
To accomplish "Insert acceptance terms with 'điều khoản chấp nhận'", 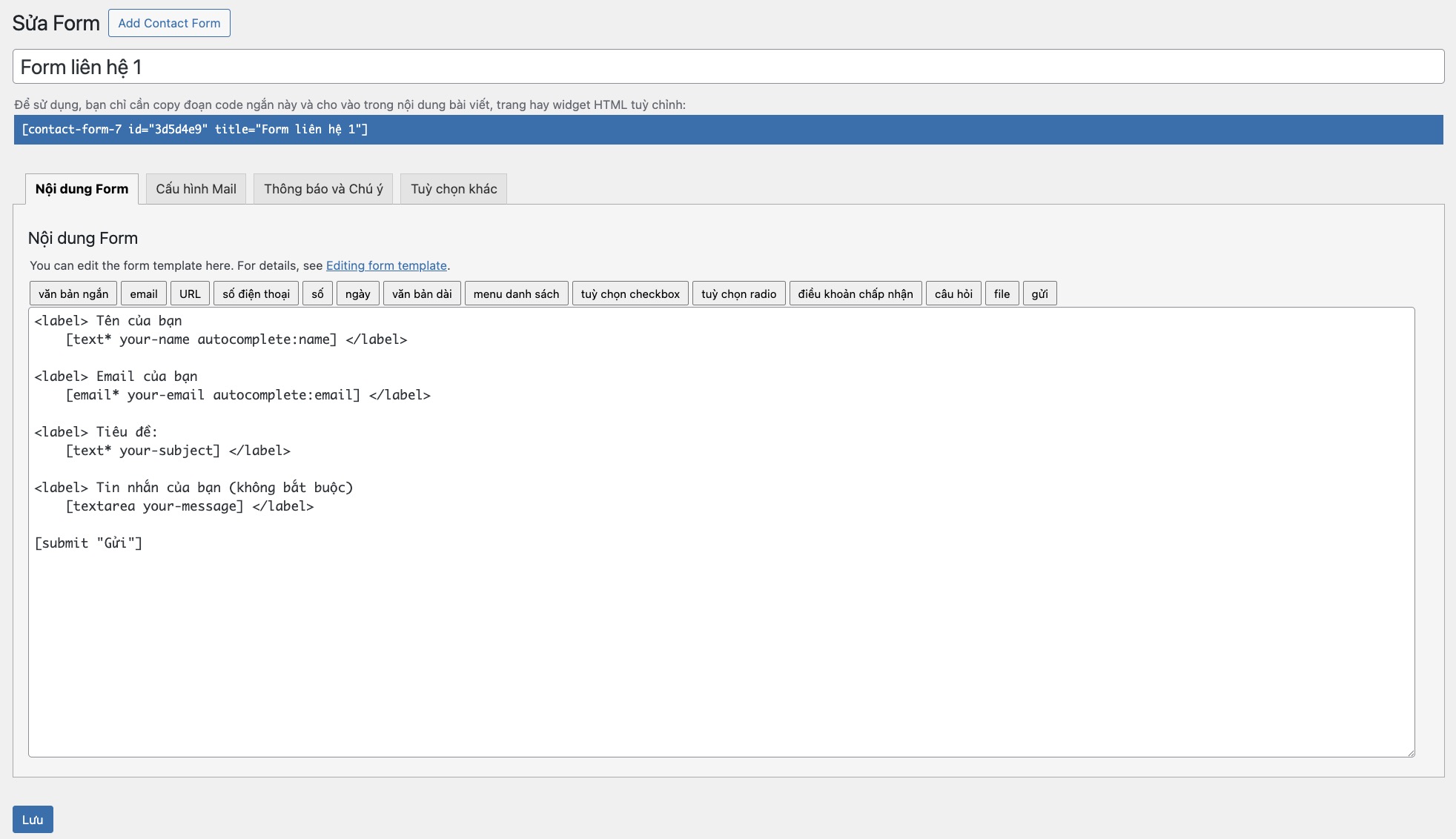I will tap(855, 293).
